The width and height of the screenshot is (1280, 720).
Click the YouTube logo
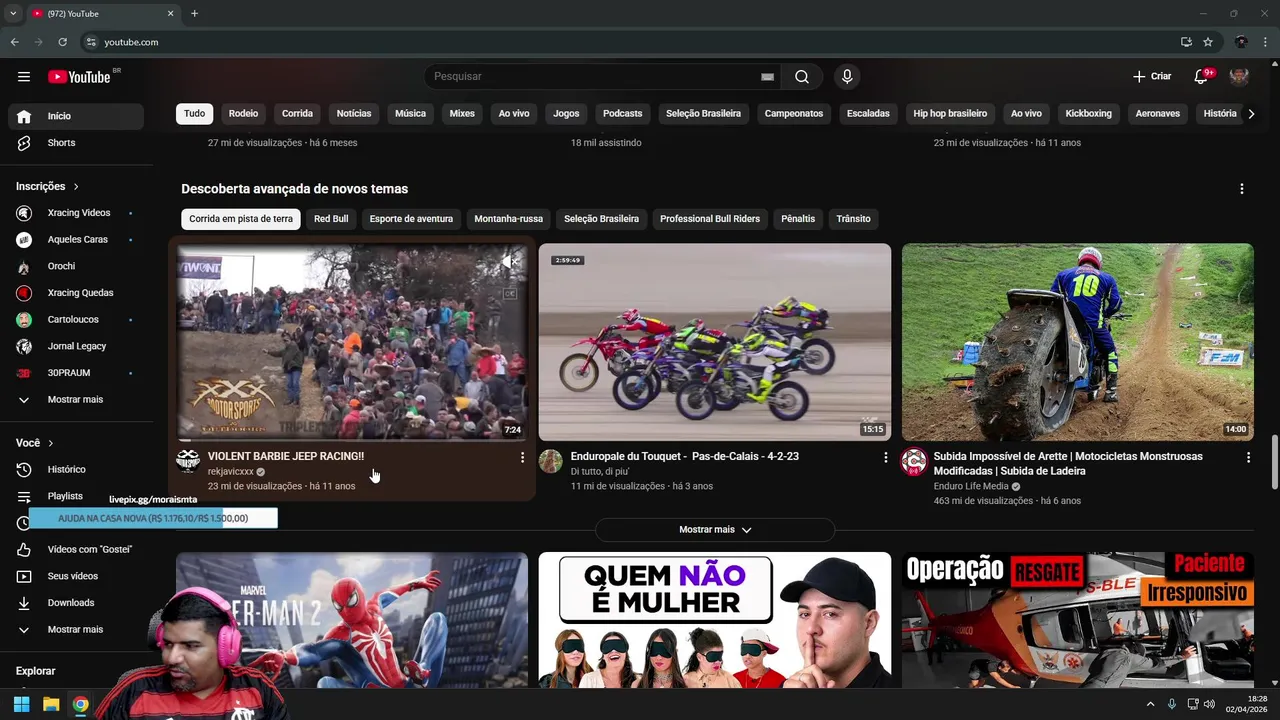coord(79,77)
